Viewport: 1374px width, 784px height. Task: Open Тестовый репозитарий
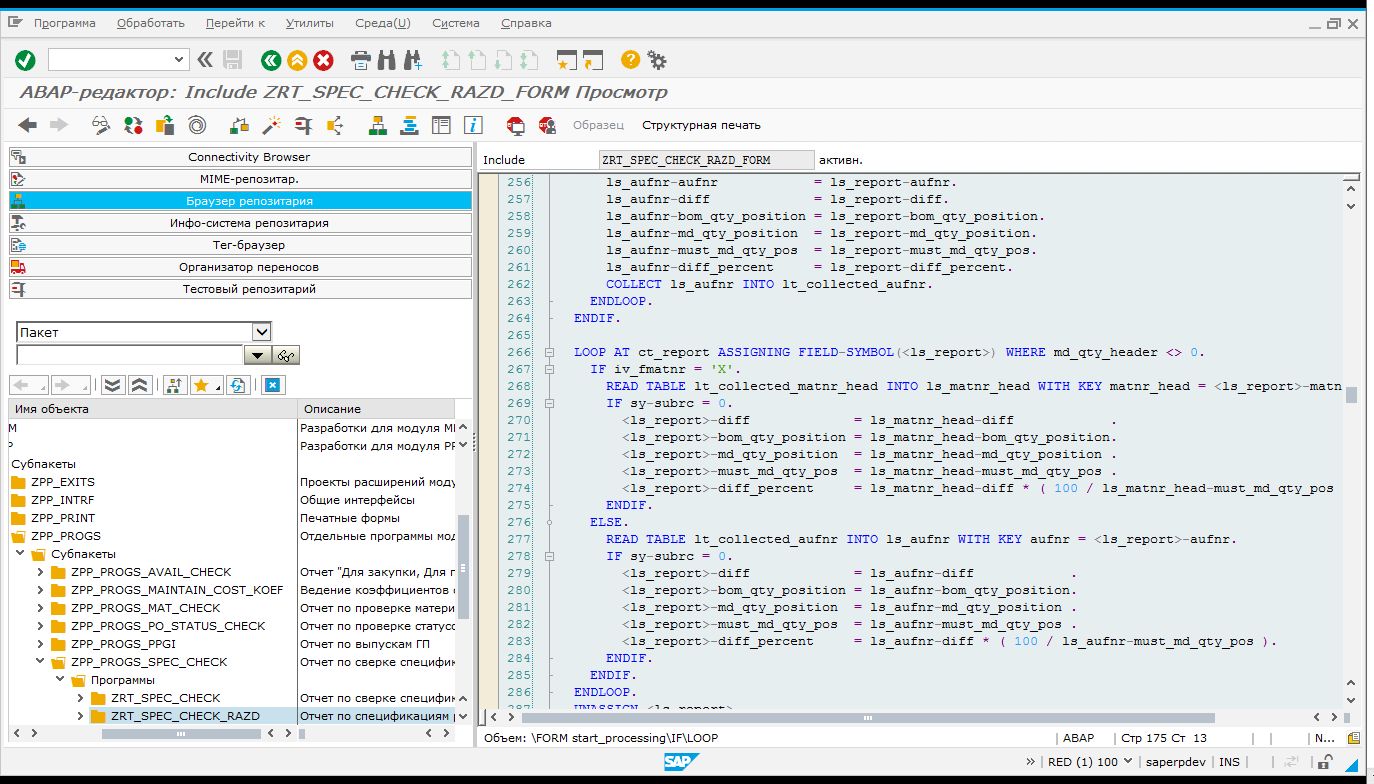240,289
